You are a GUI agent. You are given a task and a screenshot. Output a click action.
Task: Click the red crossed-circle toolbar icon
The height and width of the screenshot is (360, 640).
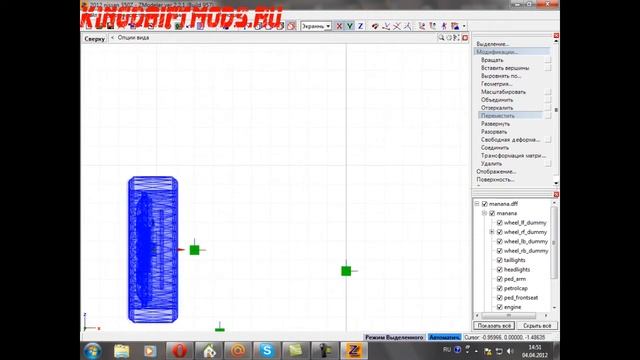(291, 26)
